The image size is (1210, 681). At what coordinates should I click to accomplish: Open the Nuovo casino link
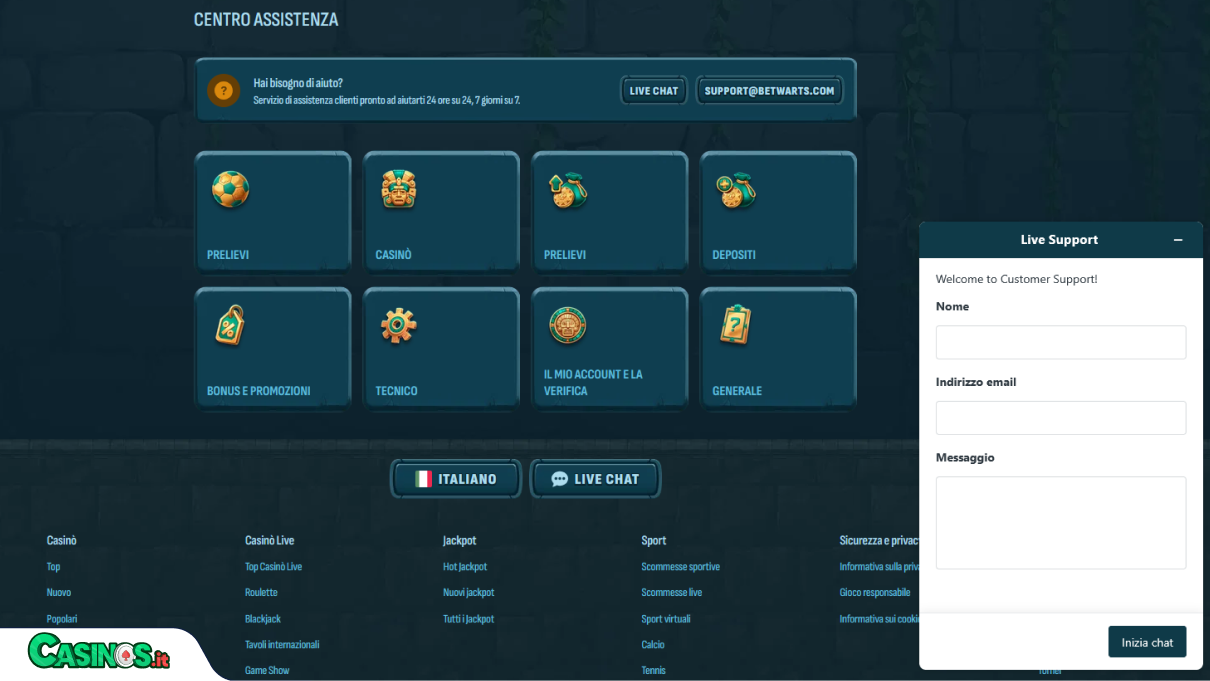point(59,593)
